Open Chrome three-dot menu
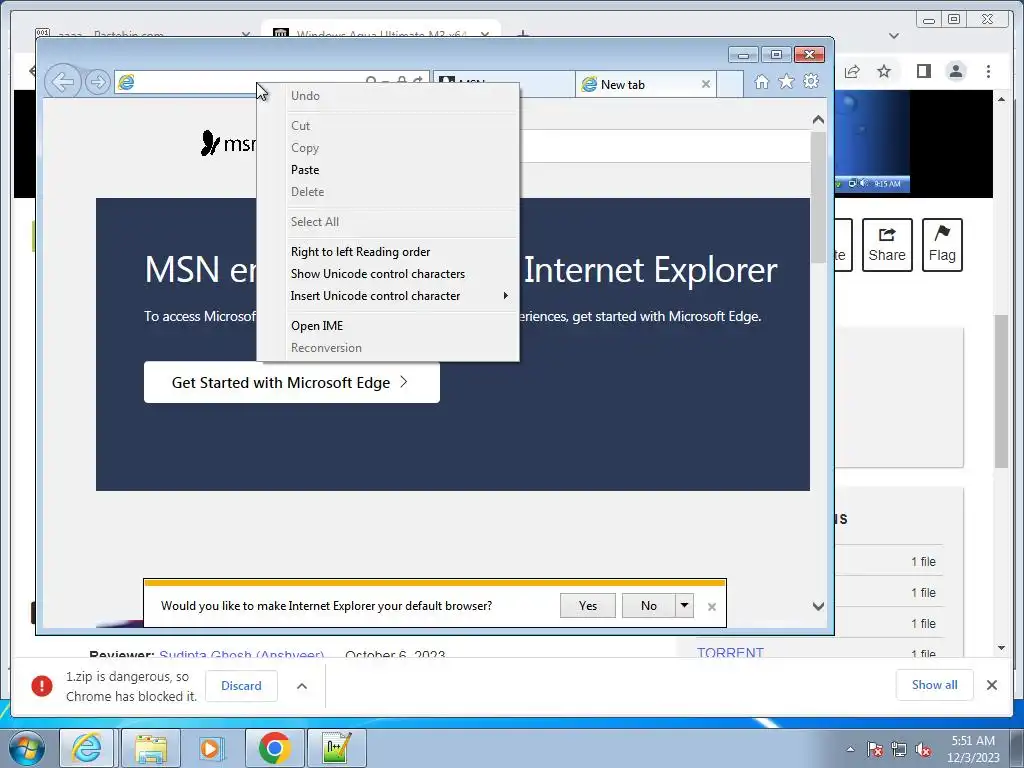1024x768 pixels. (989, 71)
